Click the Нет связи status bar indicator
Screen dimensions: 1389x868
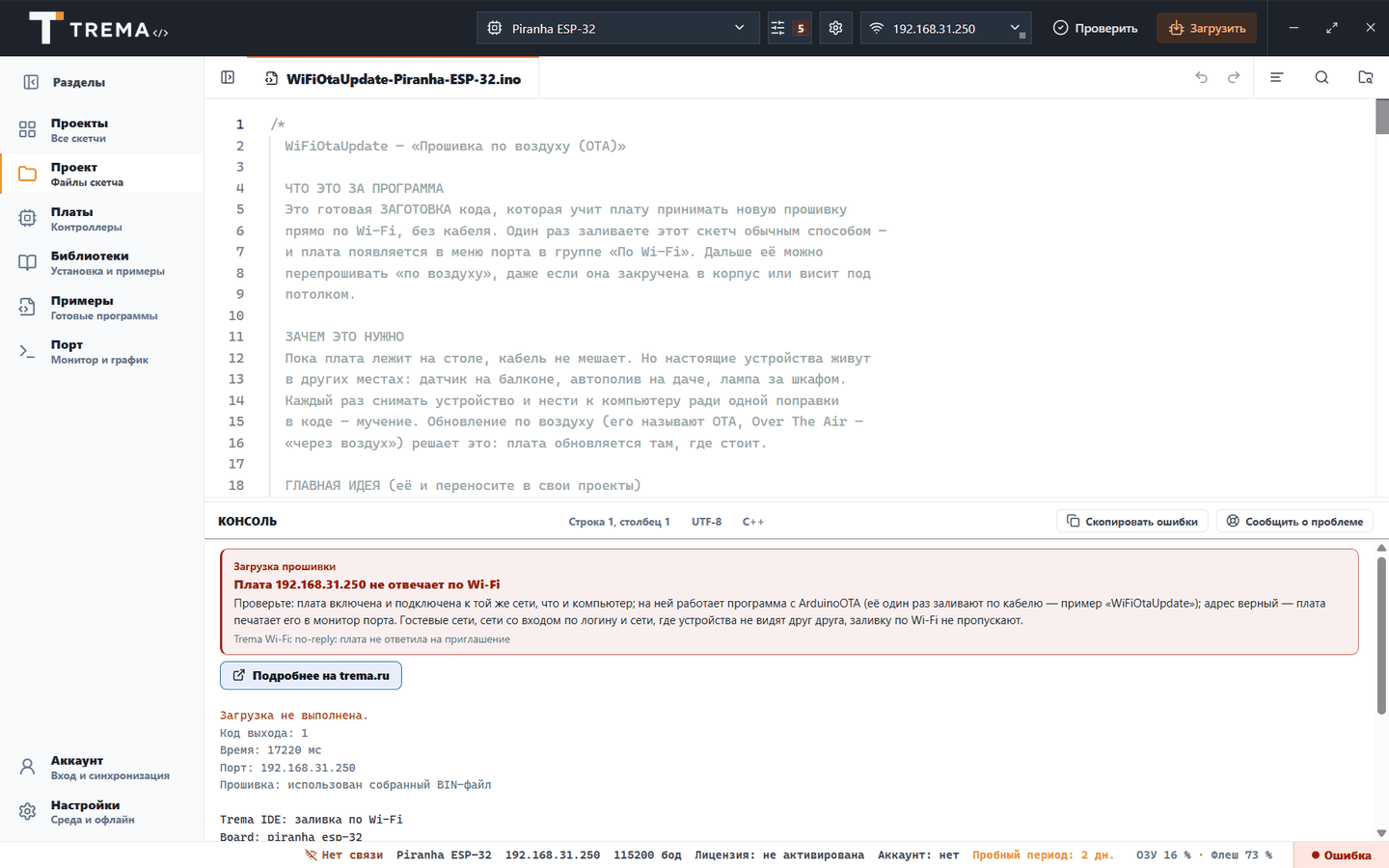tap(344, 855)
